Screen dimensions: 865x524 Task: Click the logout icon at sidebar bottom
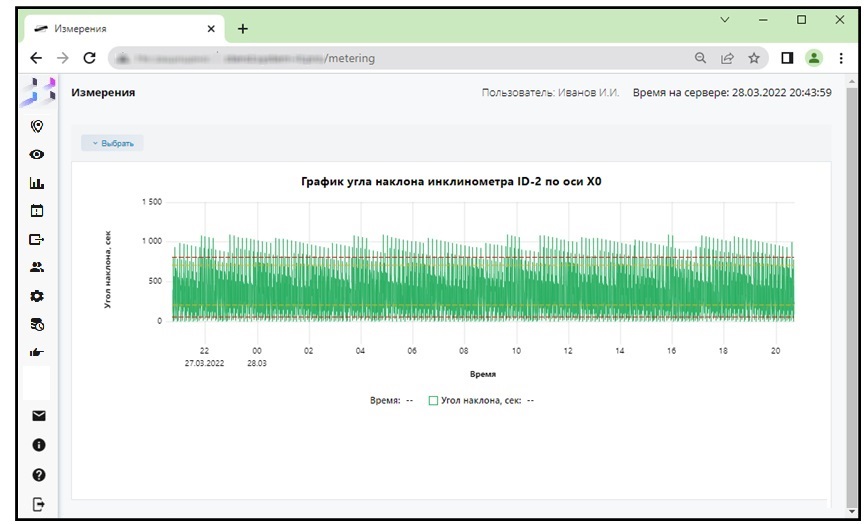click(x=39, y=504)
